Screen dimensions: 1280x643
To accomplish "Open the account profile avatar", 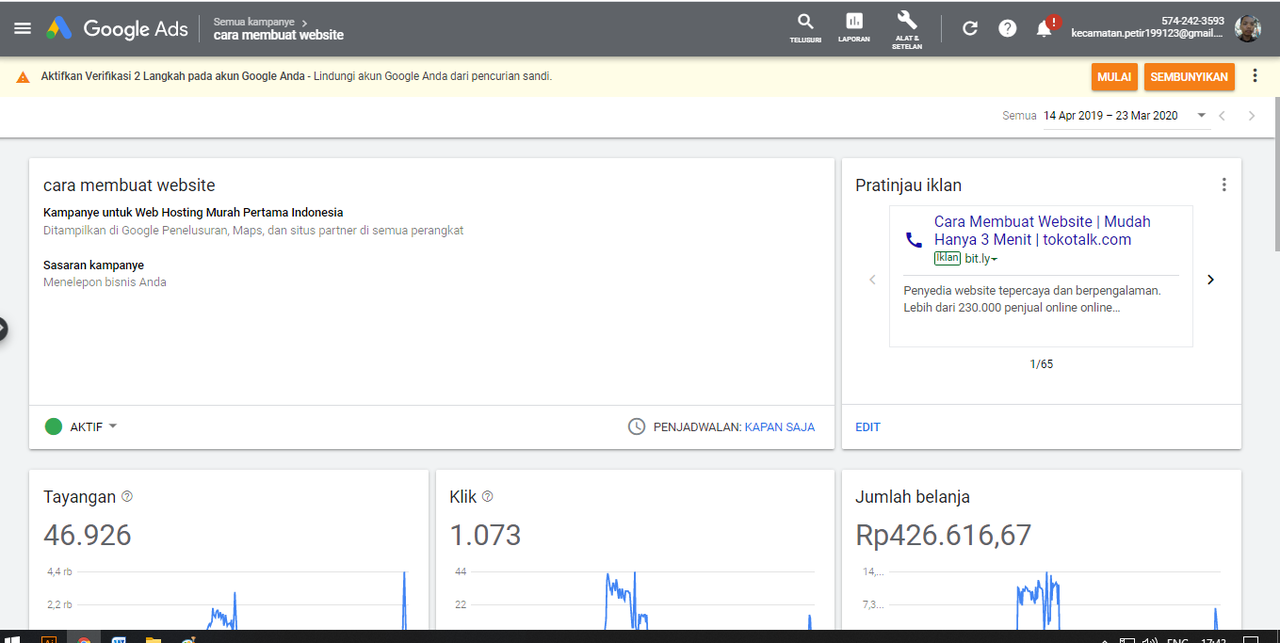I will click(1247, 28).
